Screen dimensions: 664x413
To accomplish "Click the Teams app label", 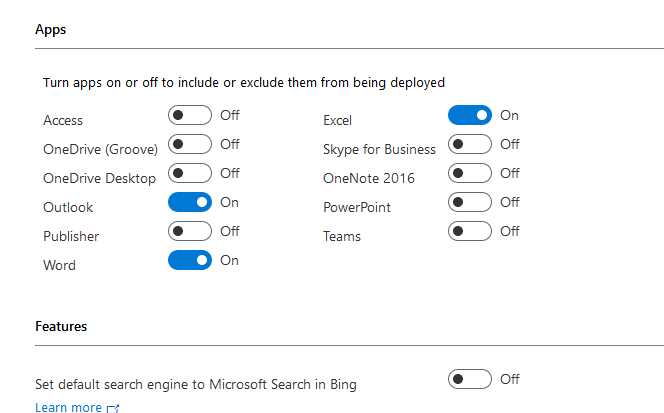I will click(342, 236).
